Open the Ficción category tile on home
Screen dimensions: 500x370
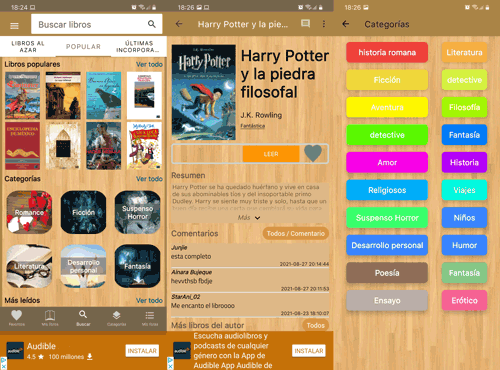83,212
